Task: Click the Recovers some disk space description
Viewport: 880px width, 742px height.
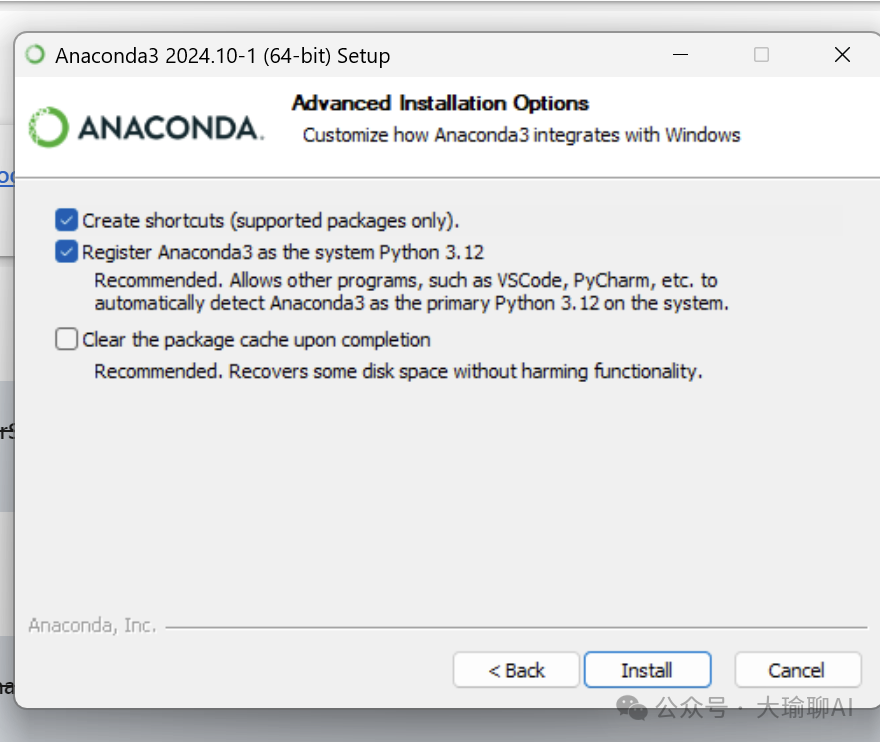Action: pyautogui.click(x=398, y=372)
